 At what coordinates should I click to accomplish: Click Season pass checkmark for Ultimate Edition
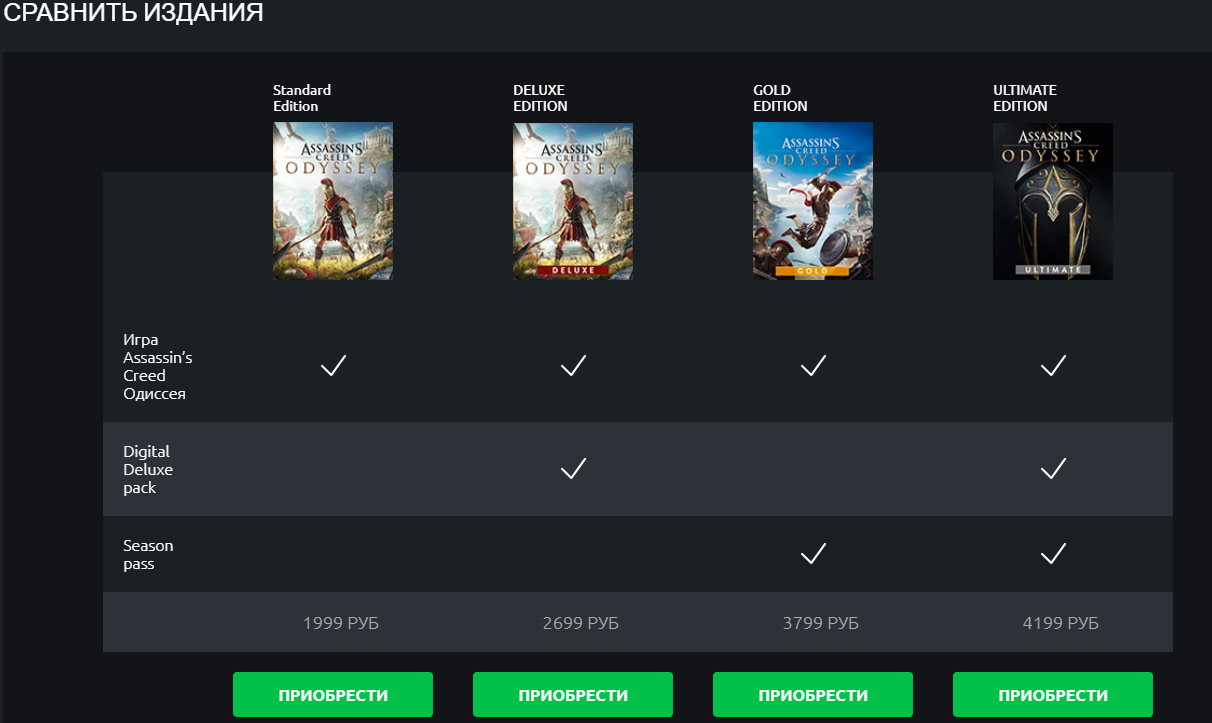(x=1053, y=553)
